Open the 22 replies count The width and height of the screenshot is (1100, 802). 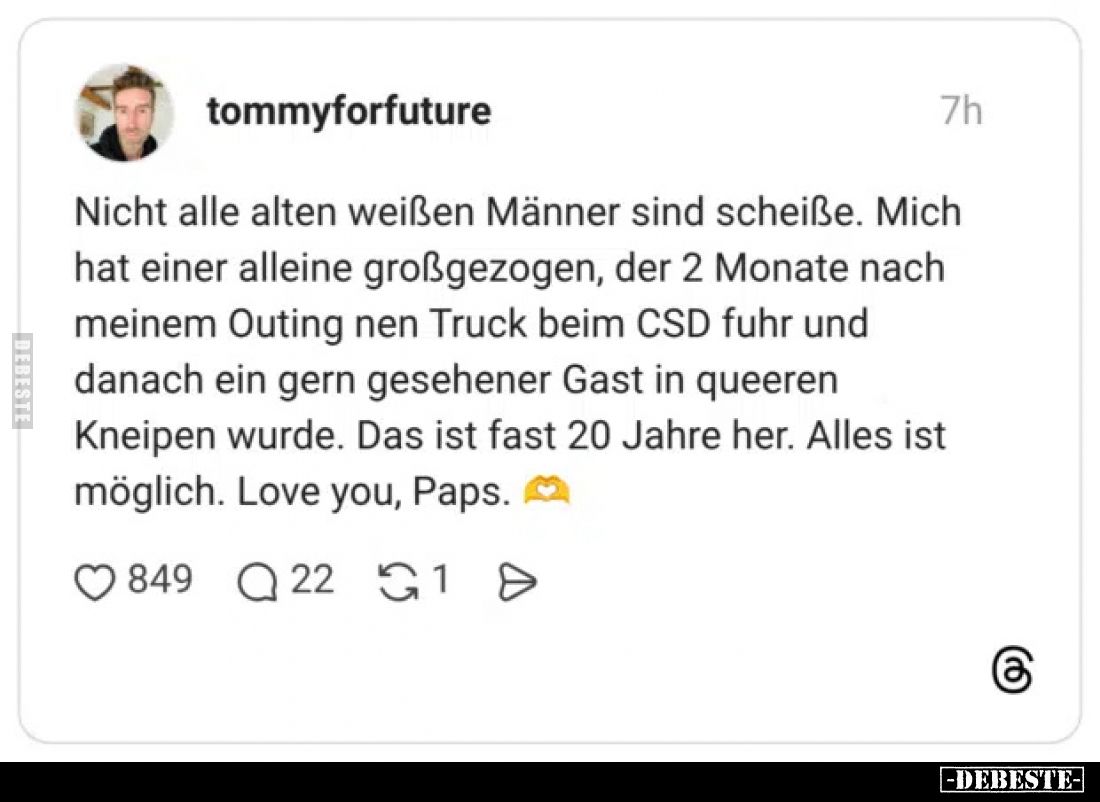pyautogui.click(x=312, y=580)
